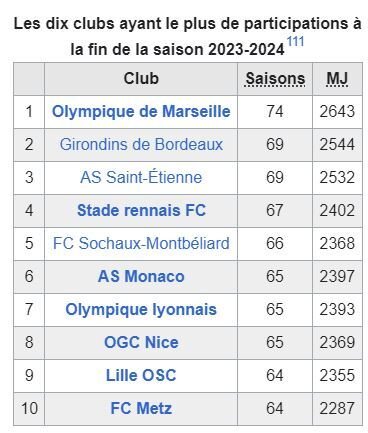Select the 2643 matches cell
Viewport: 368px width, 433px height.
(337, 112)
